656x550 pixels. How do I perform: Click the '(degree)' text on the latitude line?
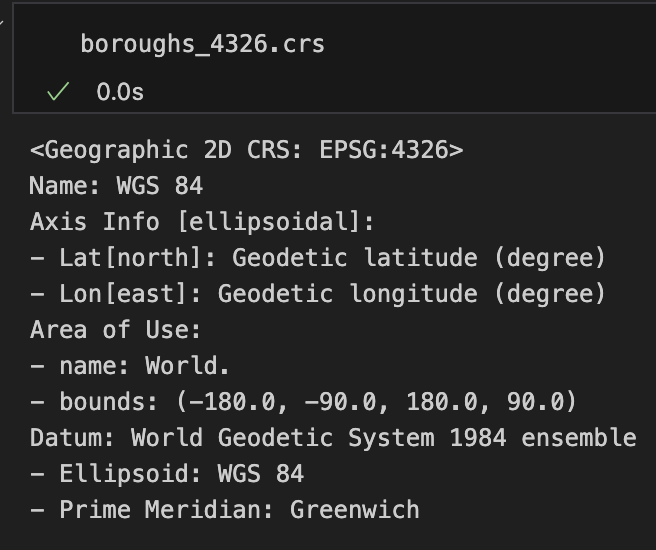pos(550,258)
